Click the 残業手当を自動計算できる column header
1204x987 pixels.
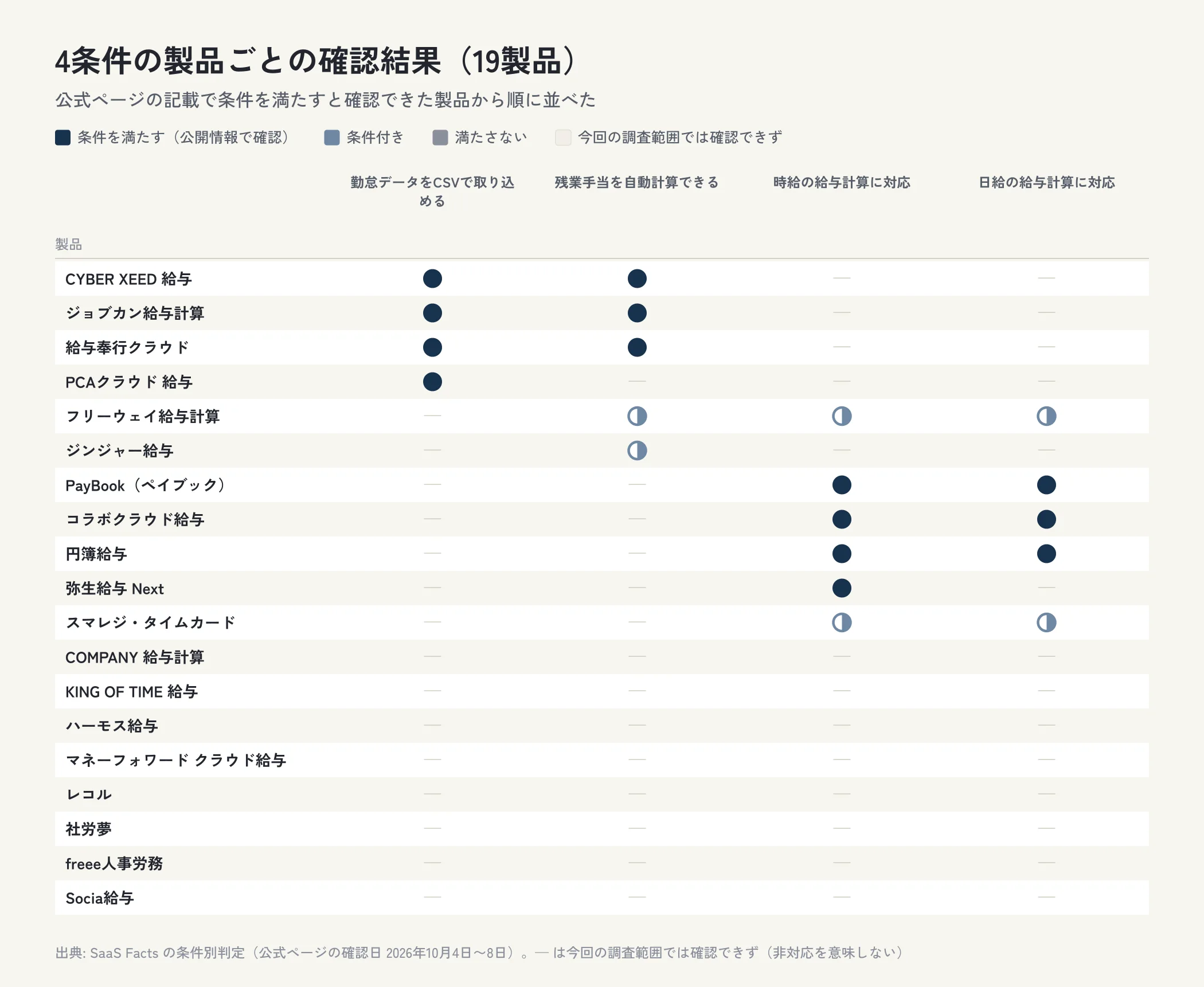637,182
